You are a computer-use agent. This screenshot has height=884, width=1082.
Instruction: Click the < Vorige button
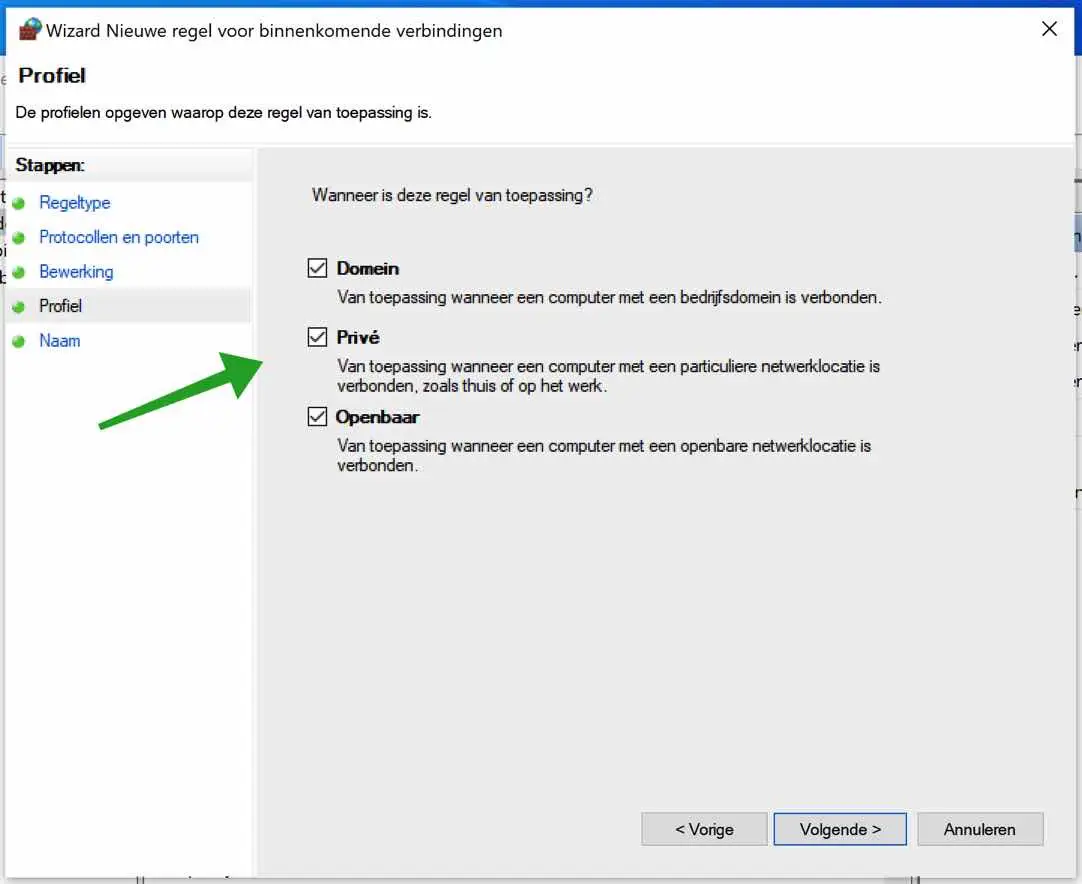click(704, 829)
